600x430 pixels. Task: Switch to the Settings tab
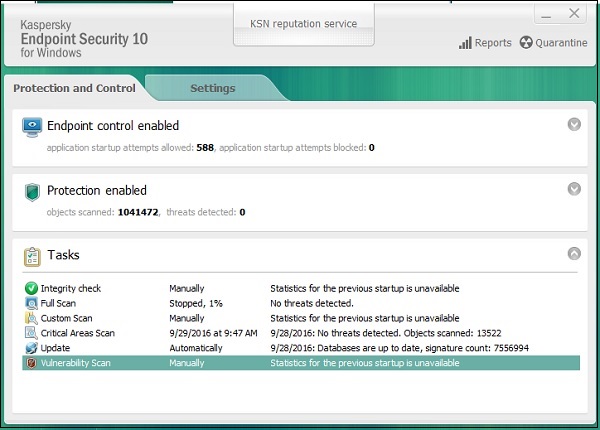tap(213, 88)
